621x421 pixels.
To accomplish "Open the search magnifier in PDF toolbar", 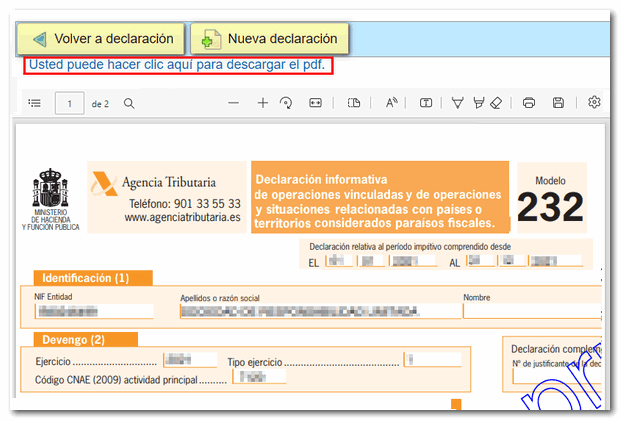I will (x=128, y=103).
